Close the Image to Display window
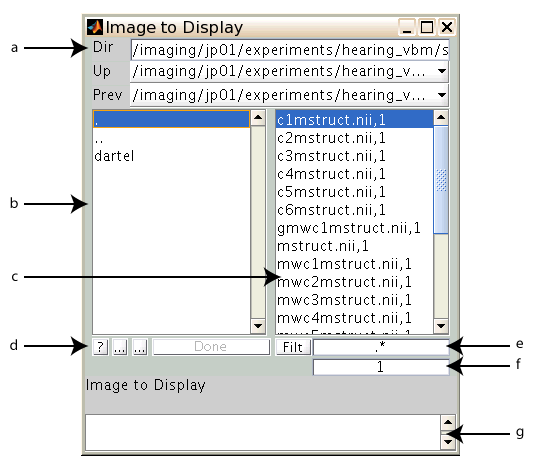 pos(447,27)
